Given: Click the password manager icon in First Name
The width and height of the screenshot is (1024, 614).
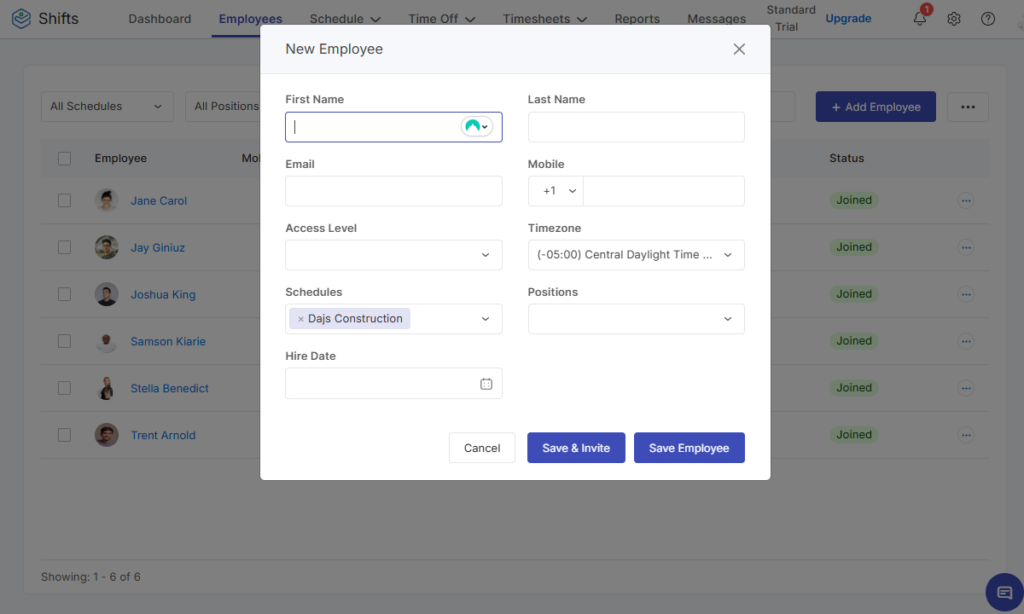Looking at the screenshot, I should (476, 126).
